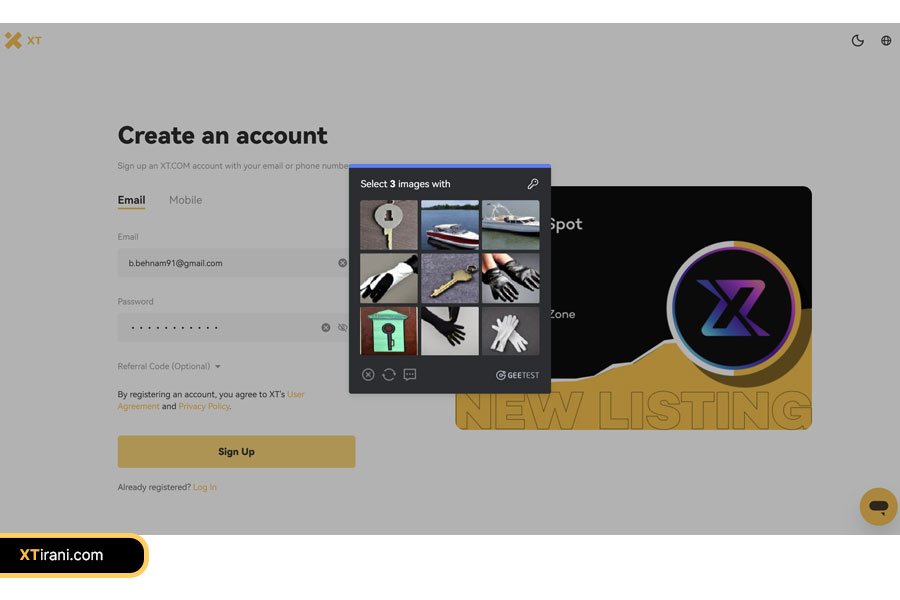The width and height of the screenshot is (900, 600).
Task: Open the live chat support bubble
Action: pos(878,506)
